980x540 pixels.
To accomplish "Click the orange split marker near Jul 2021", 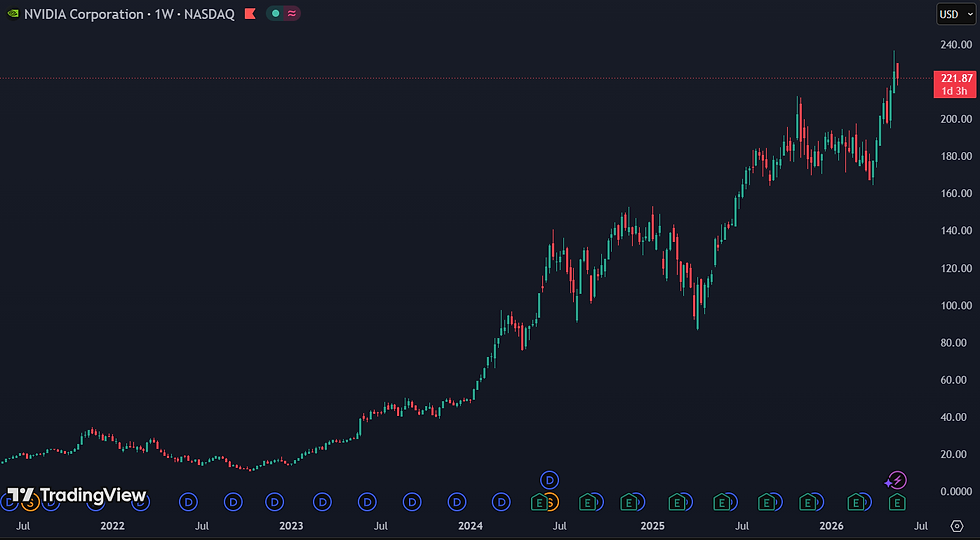I will (x=30, y=501).
